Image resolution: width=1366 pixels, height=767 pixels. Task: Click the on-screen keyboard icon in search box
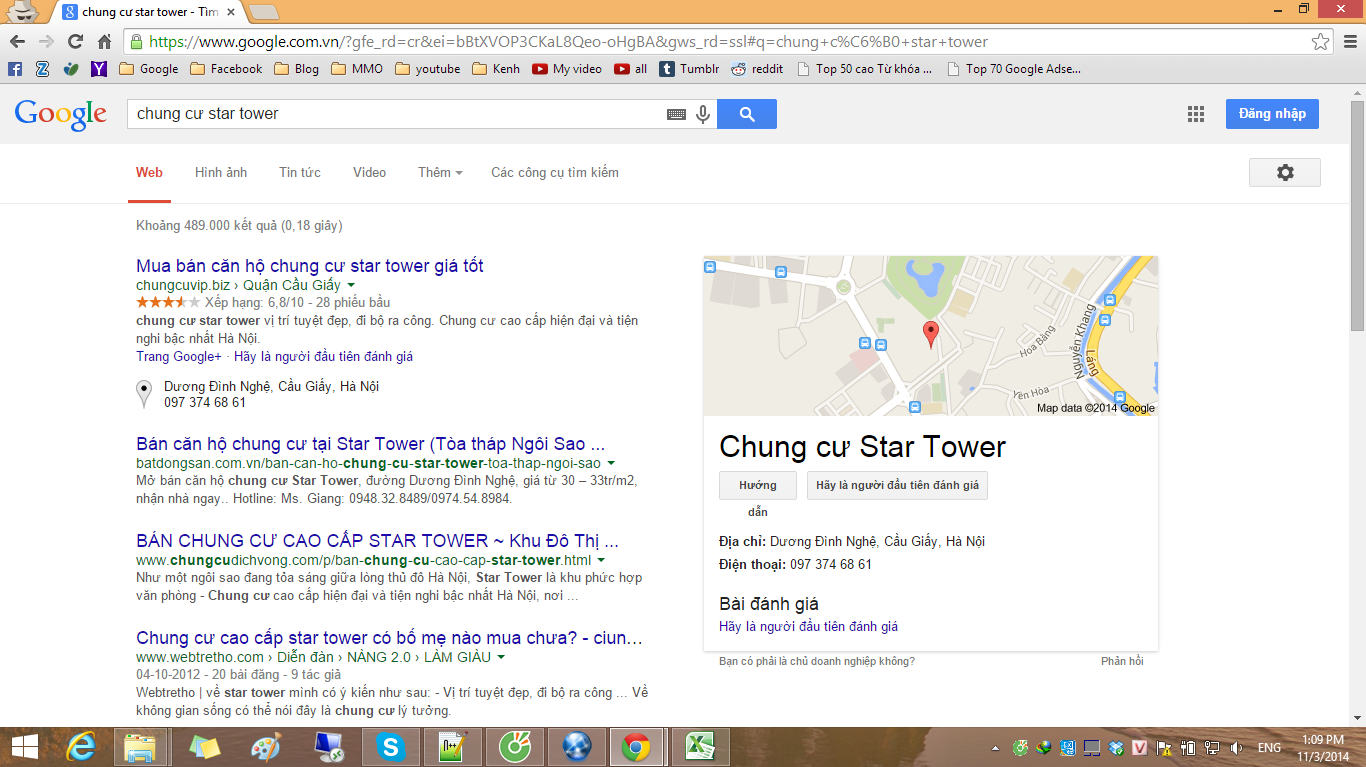[x=677, y=114]
